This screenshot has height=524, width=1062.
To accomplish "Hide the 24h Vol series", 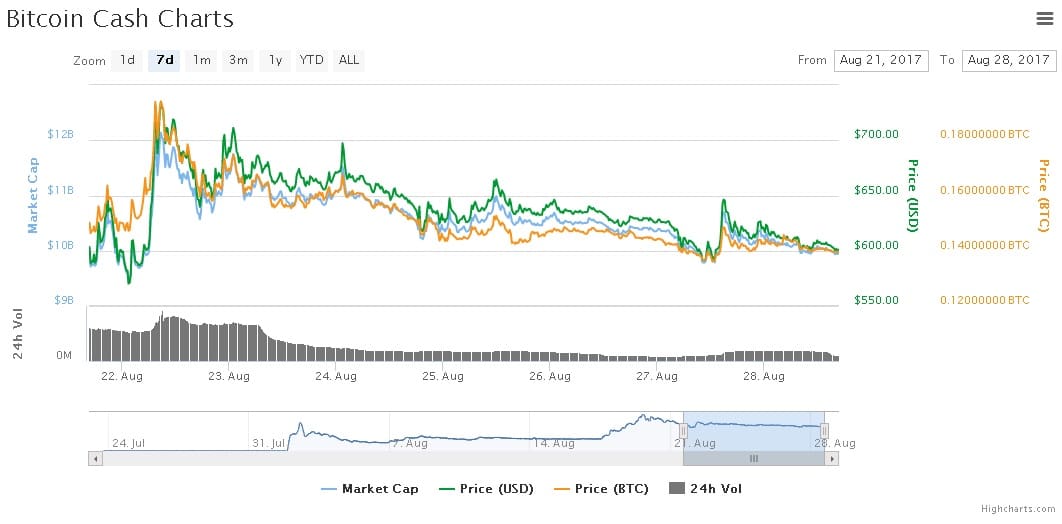I will tap(705, 489).
